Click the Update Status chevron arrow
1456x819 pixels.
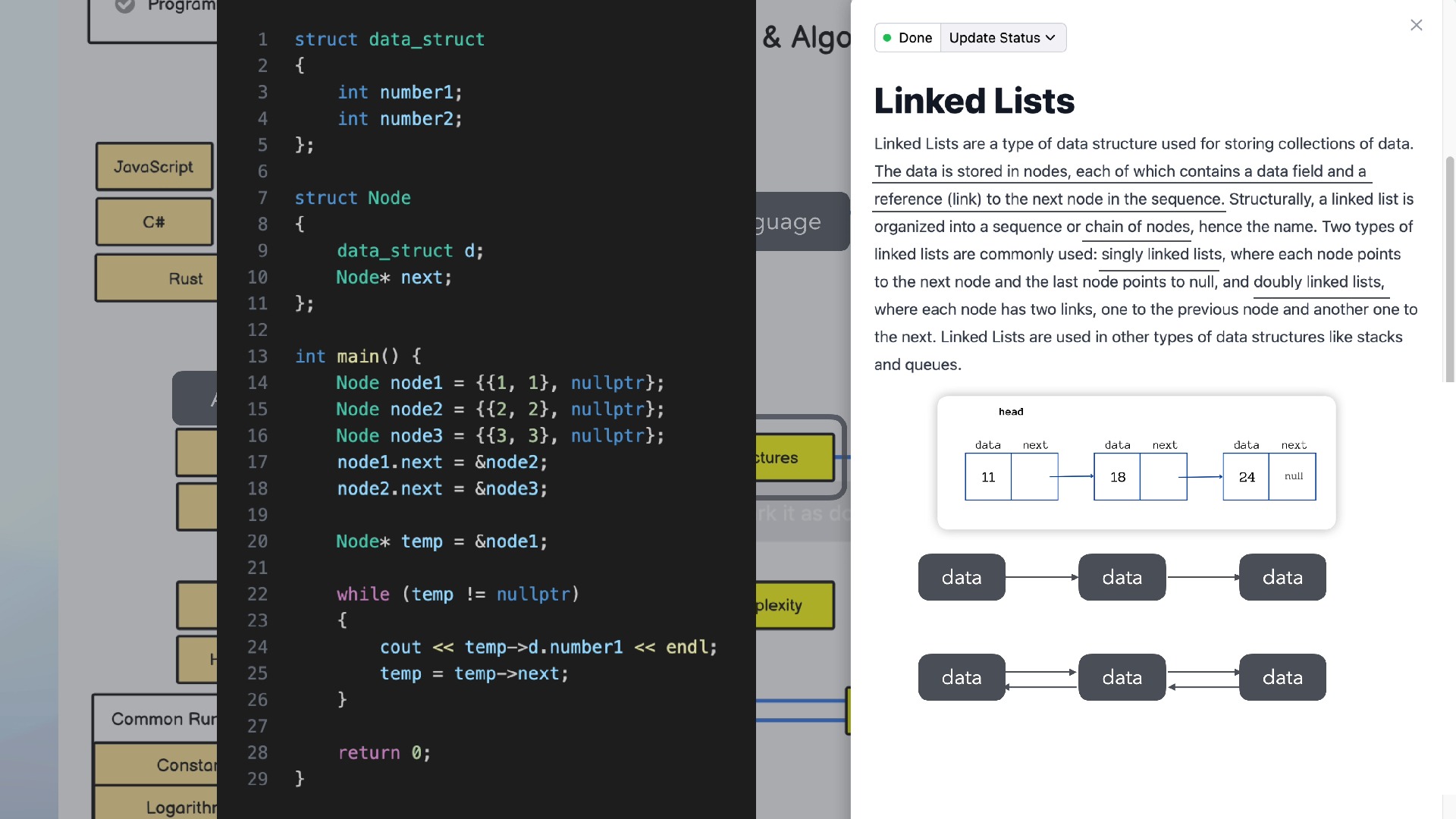pos(1050,38)
